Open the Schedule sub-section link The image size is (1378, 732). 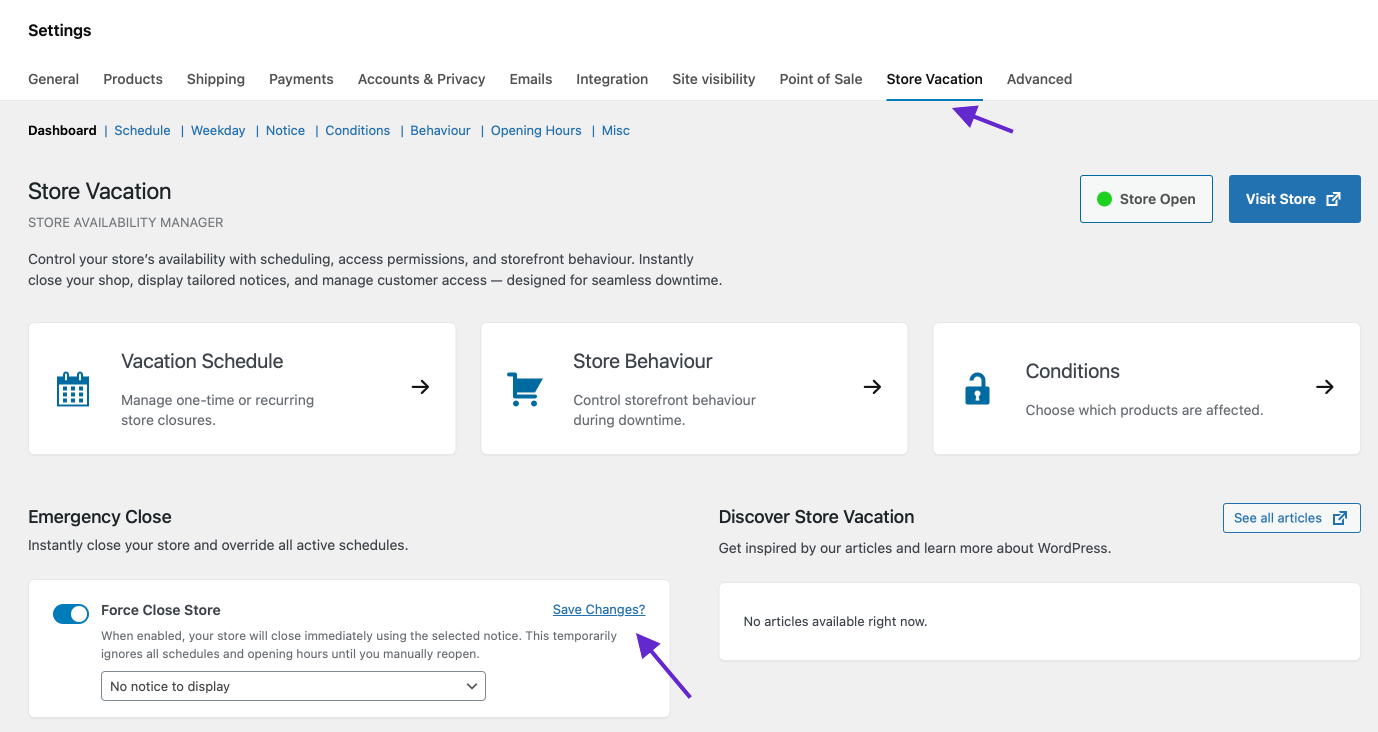click(x=142, y=131)
